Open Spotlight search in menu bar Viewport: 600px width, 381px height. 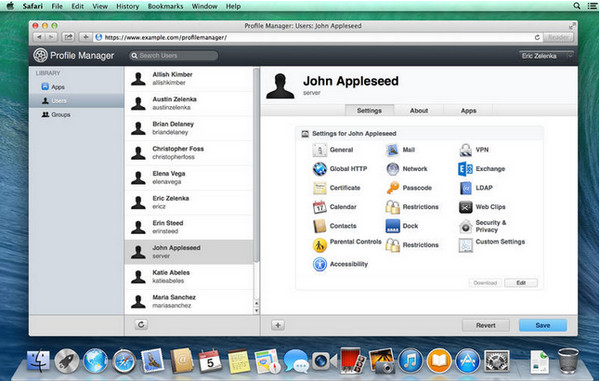click(x=577, y=6)
